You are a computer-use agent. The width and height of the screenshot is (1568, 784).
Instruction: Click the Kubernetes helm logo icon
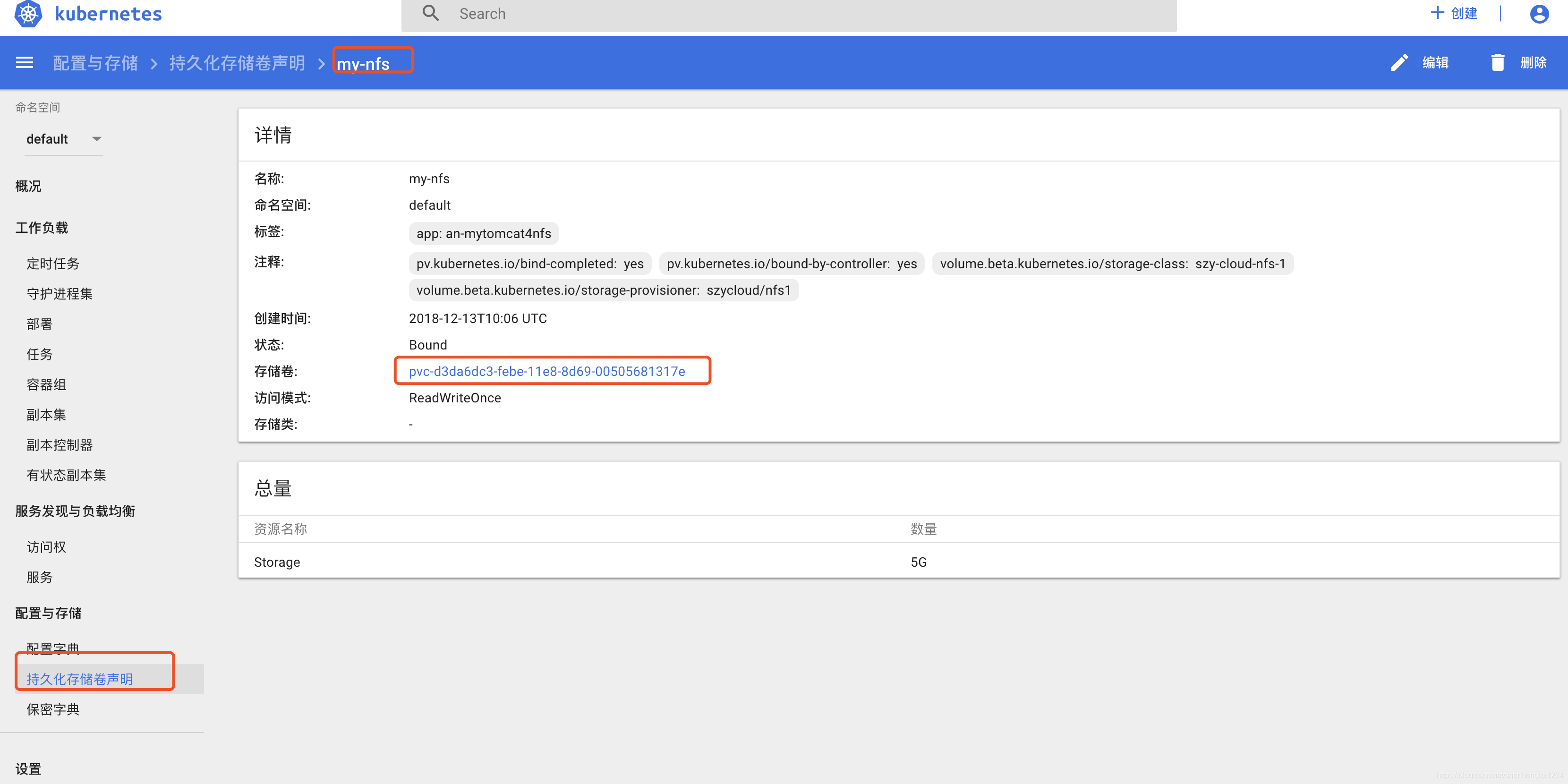click(x=28, y=13)
